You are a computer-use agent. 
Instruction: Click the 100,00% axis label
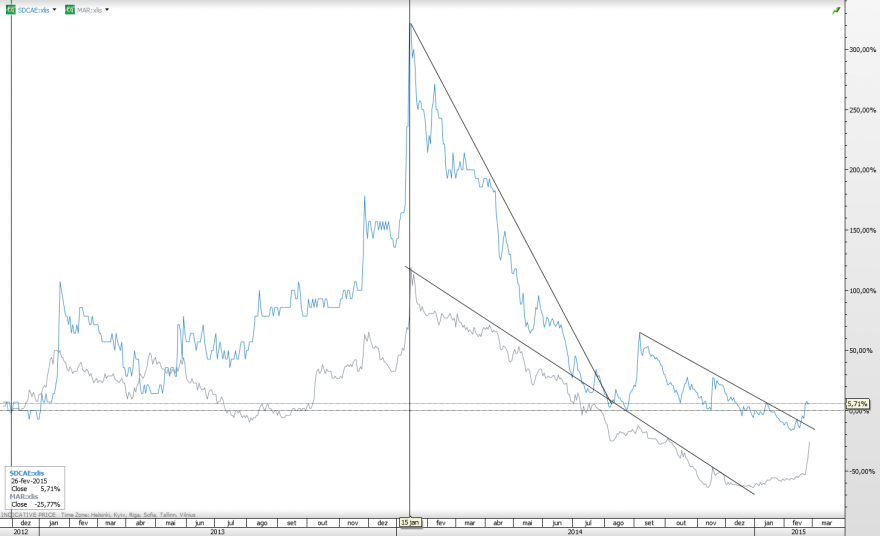coord(862,291)
